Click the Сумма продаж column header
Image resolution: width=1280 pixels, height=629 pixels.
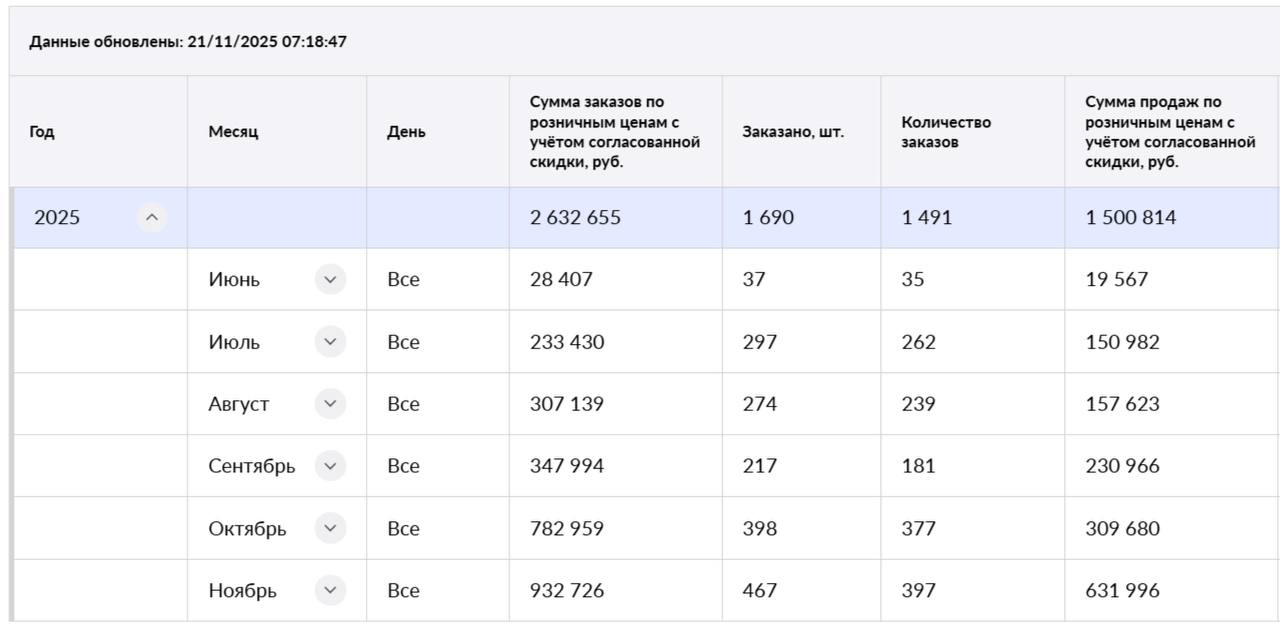click(x=1170, y=132)
